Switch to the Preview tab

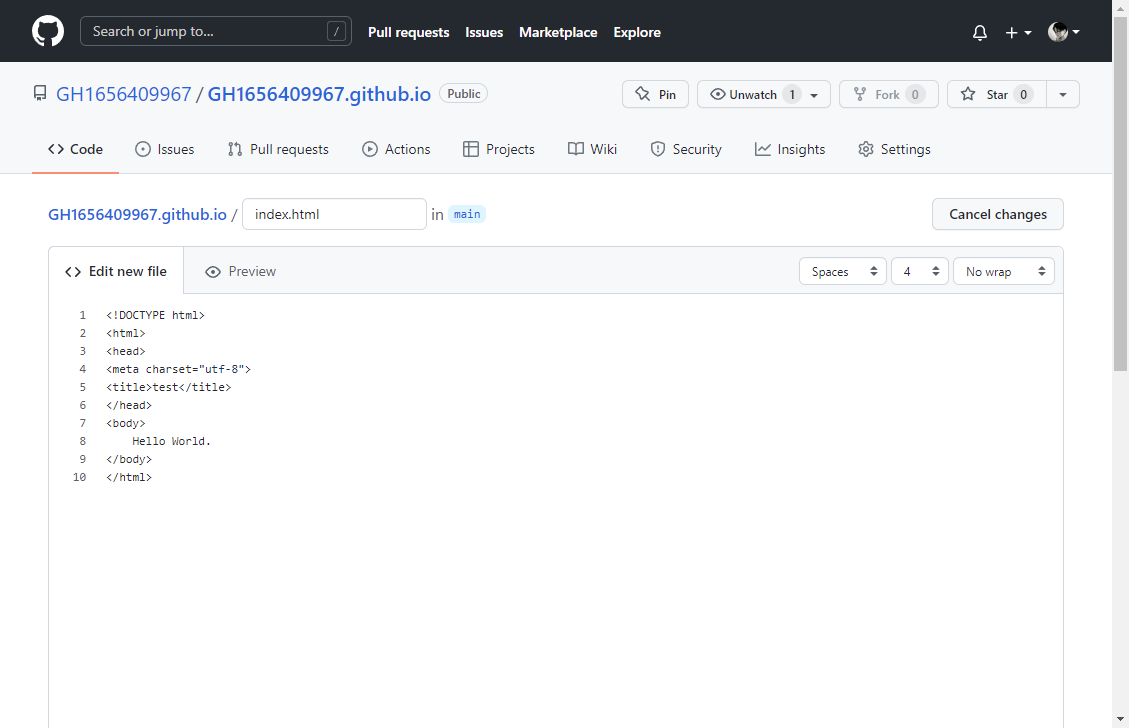pos(240,271)
